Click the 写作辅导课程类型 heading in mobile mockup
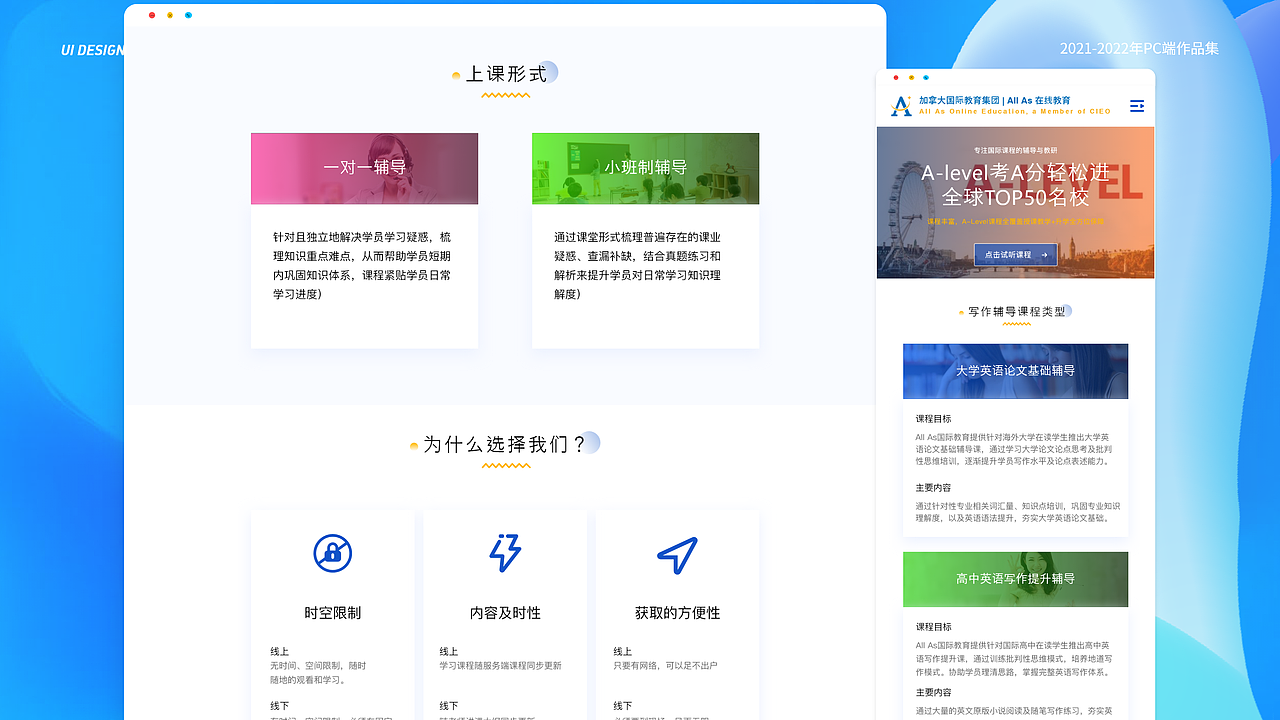 (x=1016, y=312)
